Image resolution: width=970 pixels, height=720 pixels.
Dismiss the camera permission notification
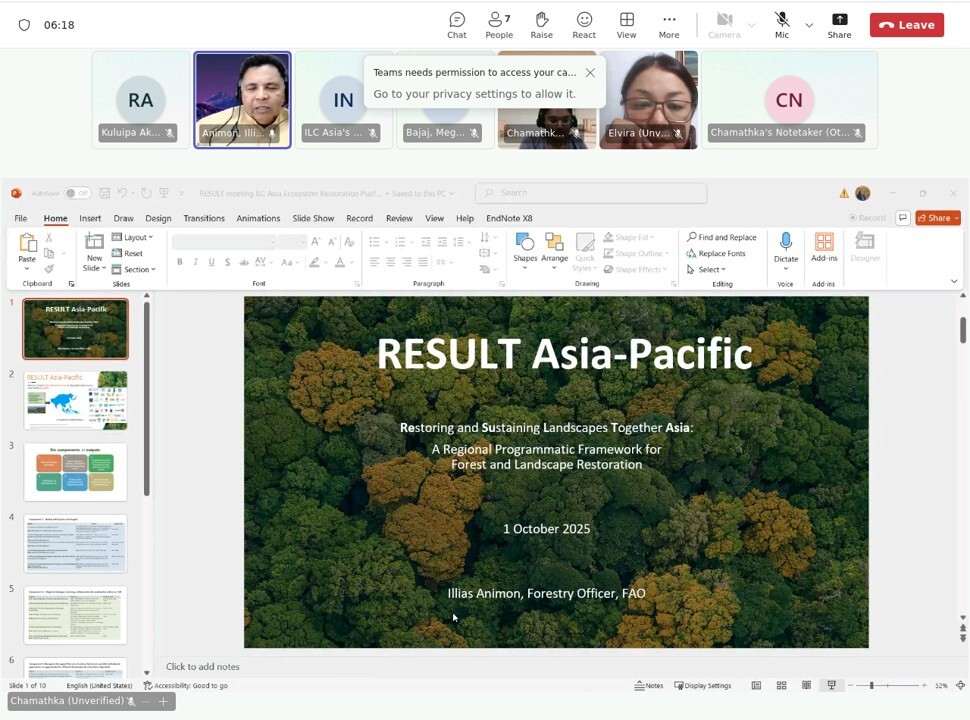[x=590, y=72]
